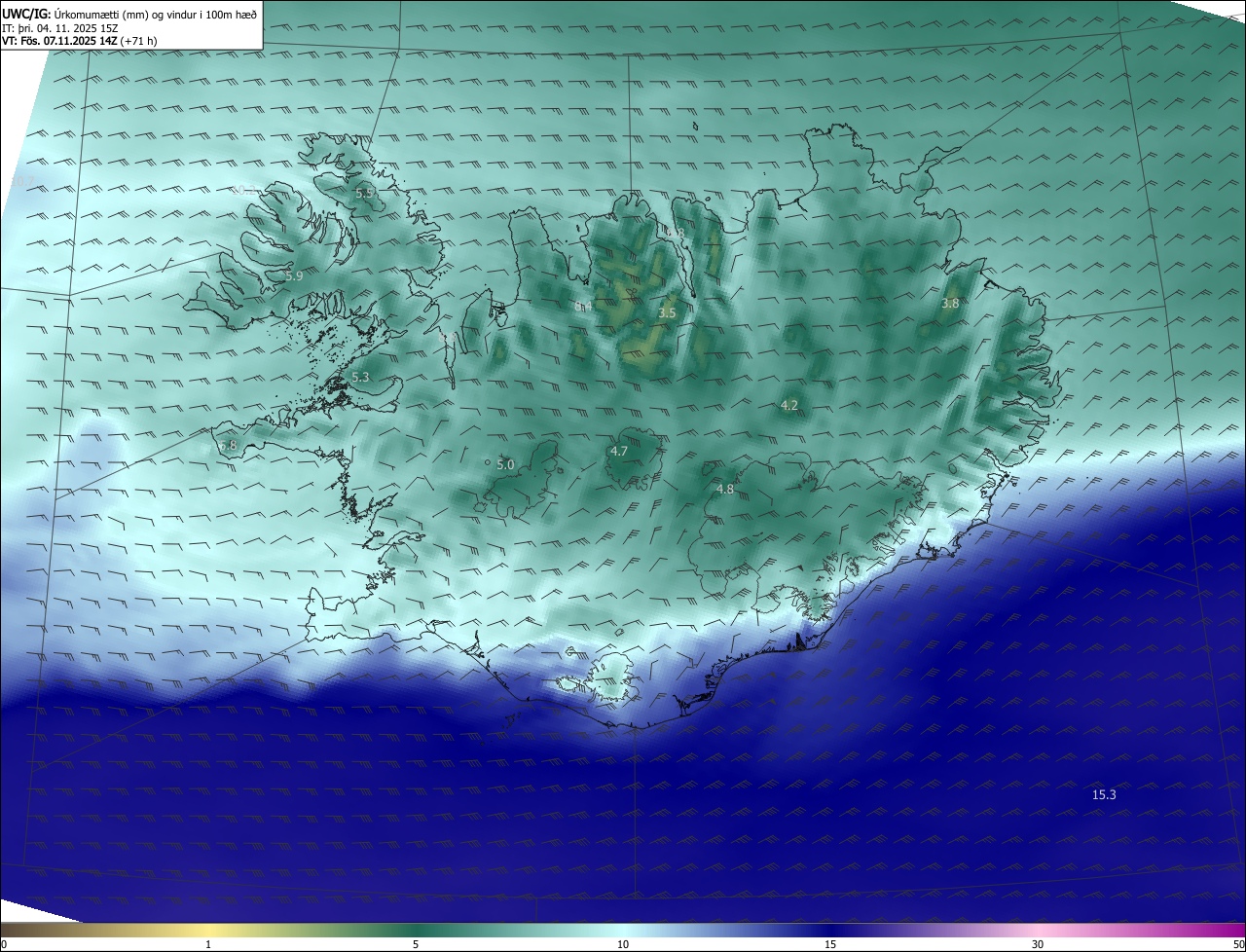The width and height of the screenshot is (1246, 952).
Task: Click the 15.3 value label over the southeast ocean
Action: 1104,795
